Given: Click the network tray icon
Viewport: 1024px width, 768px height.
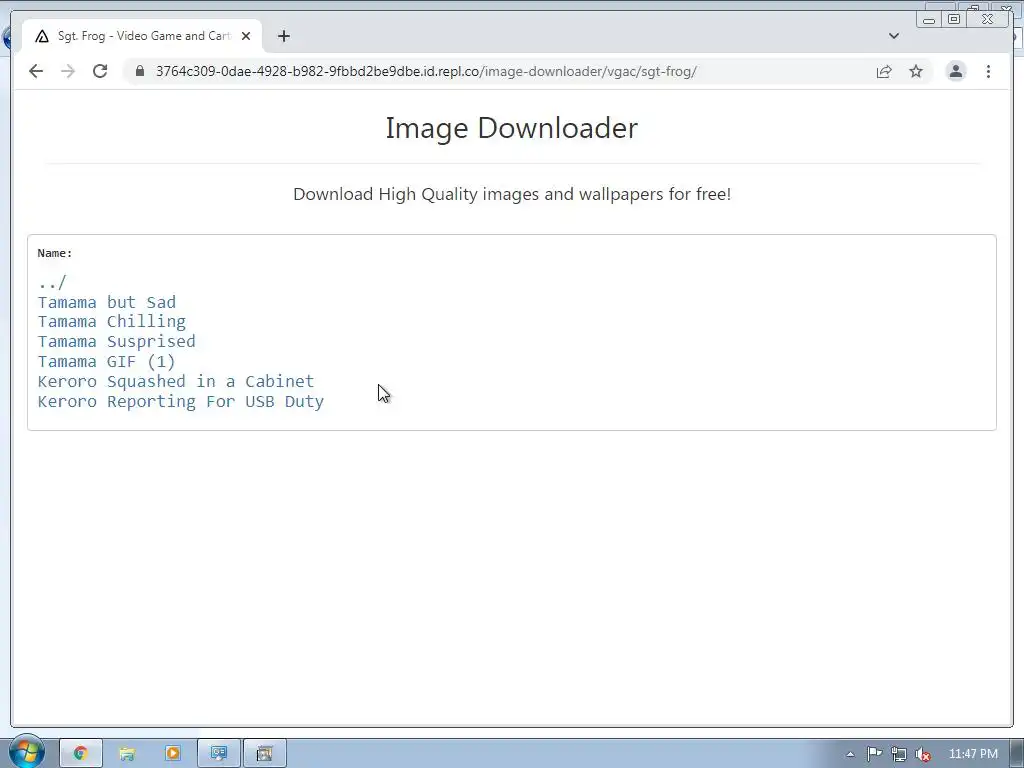Looking at the screenshot, I should tap(899, 754).
